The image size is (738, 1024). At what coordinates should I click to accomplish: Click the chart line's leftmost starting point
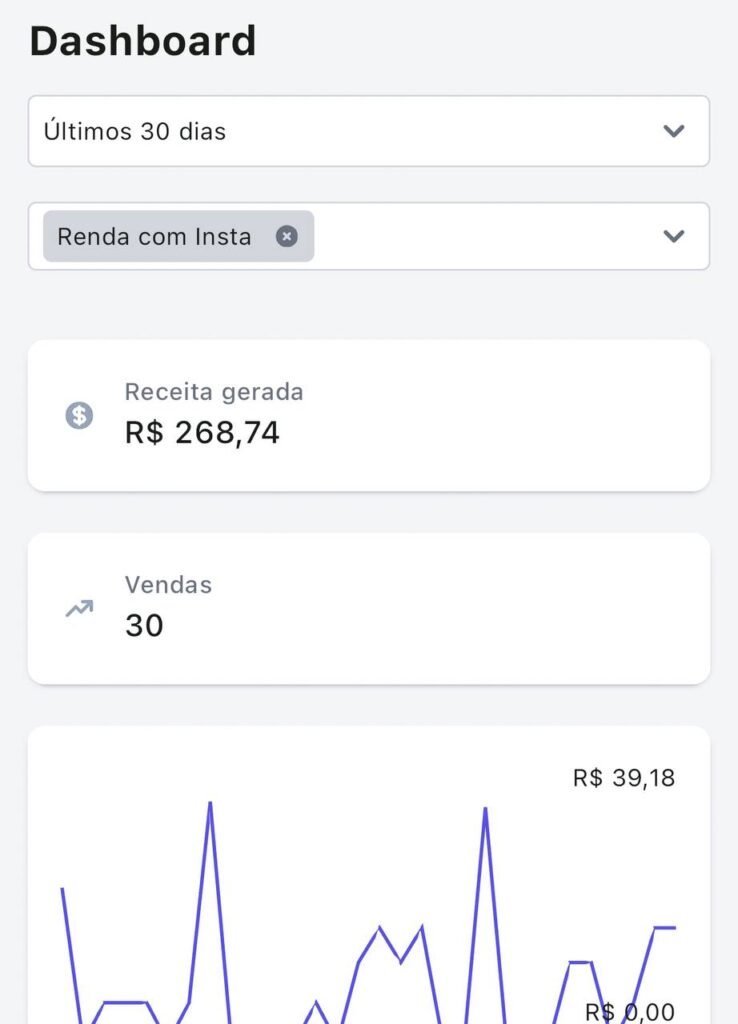click(x=62, y=889)
